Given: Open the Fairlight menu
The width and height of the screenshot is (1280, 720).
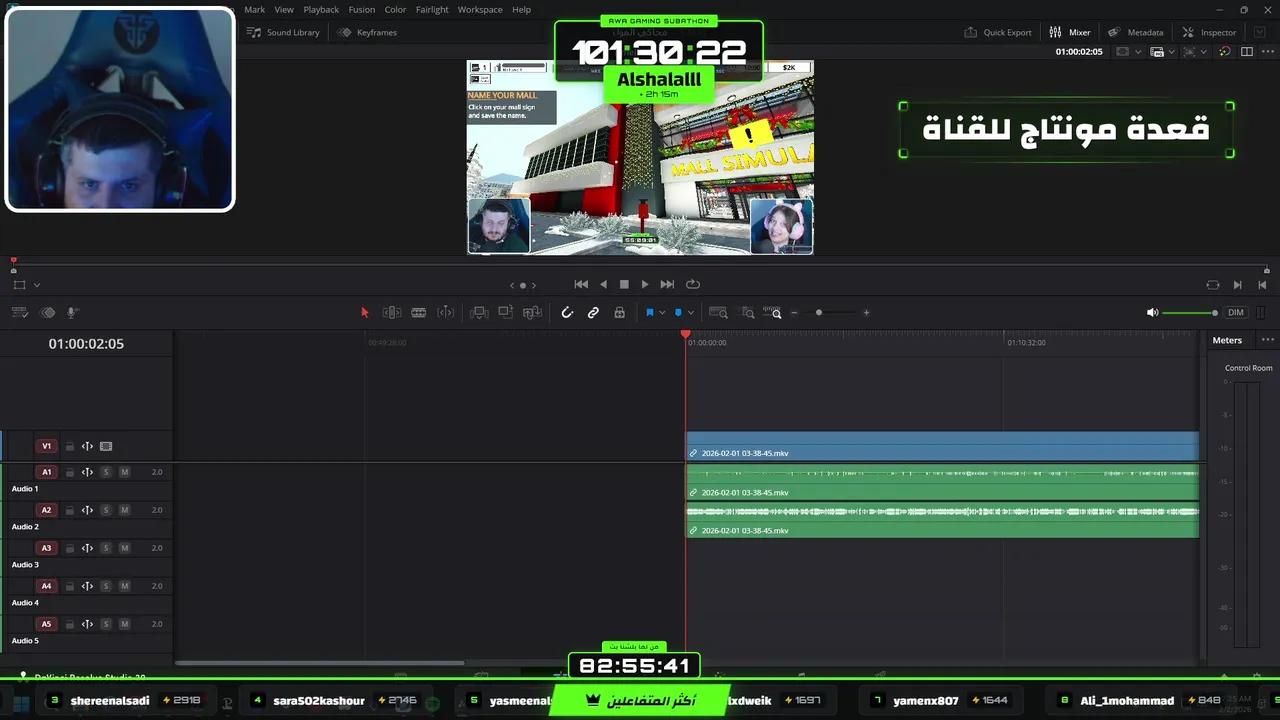Looking at the screenshot, I should 432,9.
